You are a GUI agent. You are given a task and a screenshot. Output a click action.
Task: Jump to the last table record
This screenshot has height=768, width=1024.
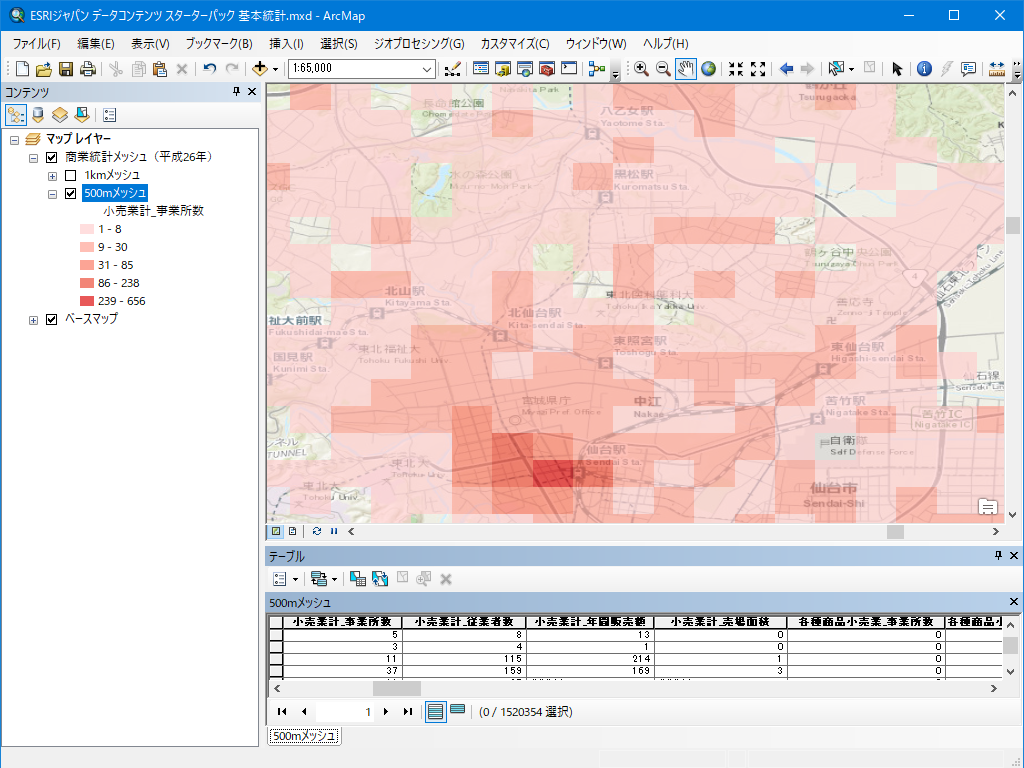[408, 712]
